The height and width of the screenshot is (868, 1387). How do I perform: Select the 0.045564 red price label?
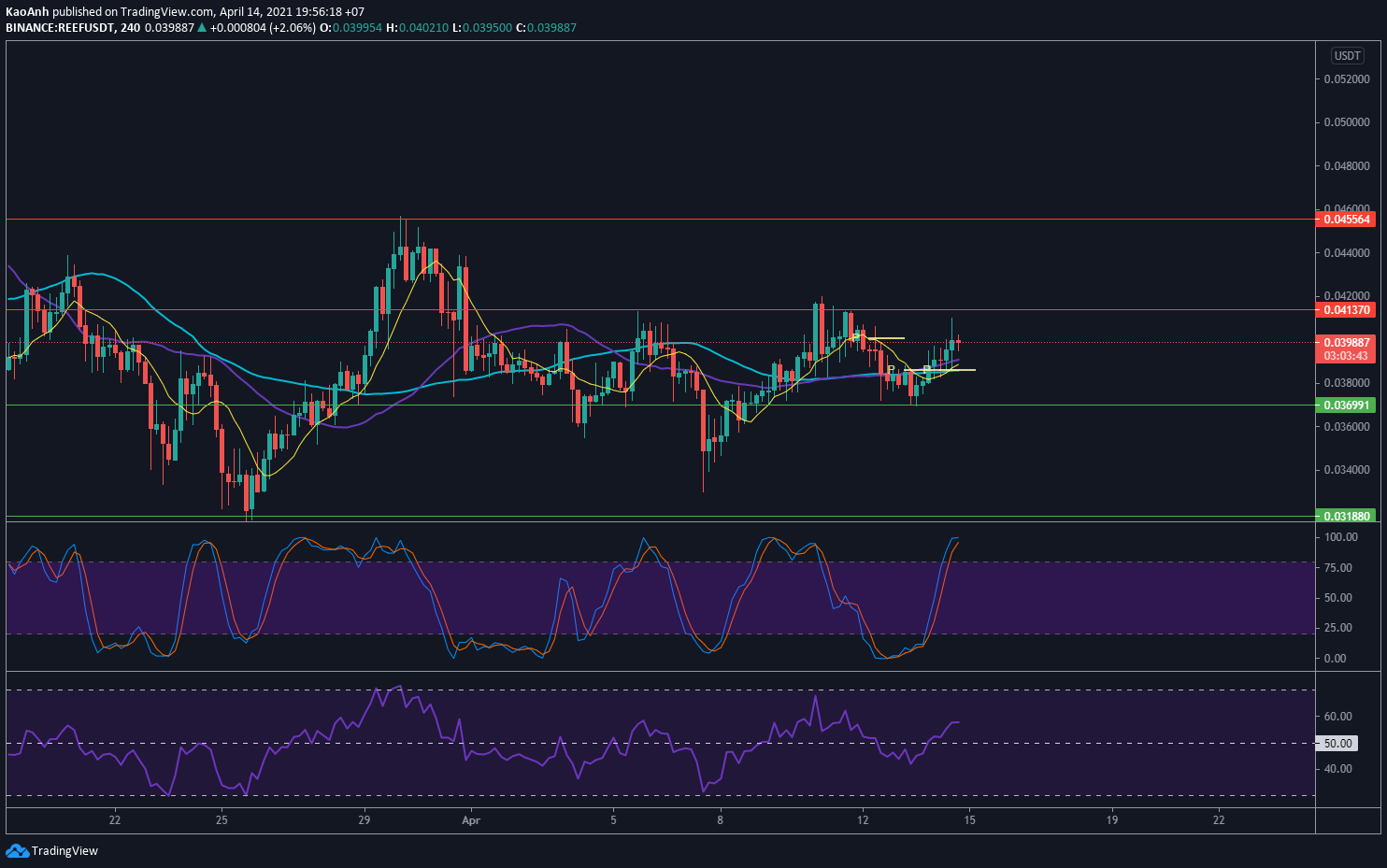(x=1347, y=220)
